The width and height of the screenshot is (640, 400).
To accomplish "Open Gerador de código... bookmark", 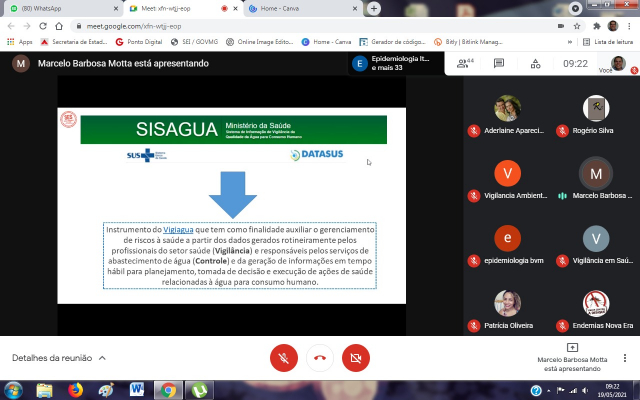I will click(392, 42).
